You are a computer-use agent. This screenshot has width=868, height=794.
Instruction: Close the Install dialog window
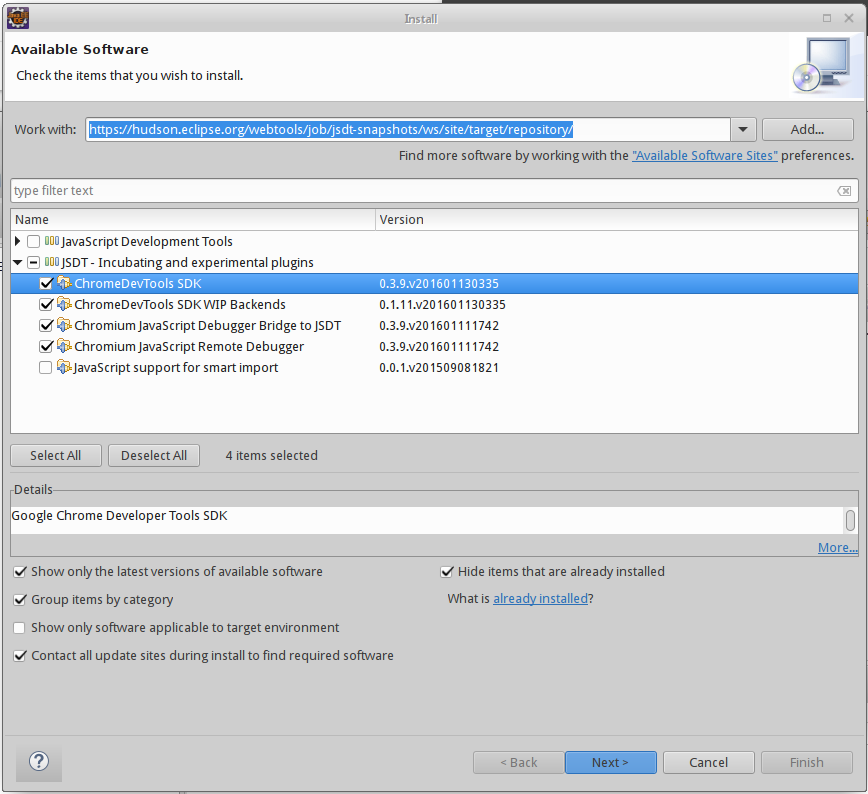click(849, 18)
